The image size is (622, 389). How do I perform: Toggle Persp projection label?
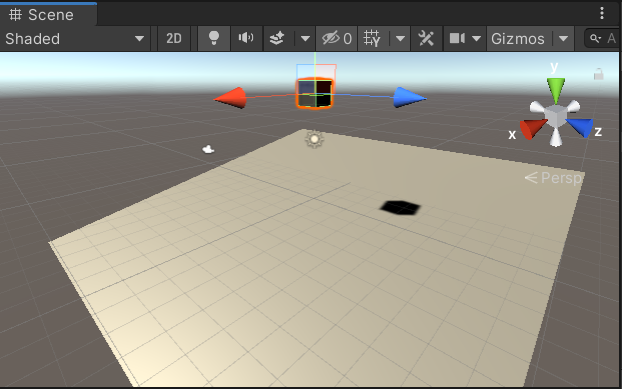coord(553,178)
